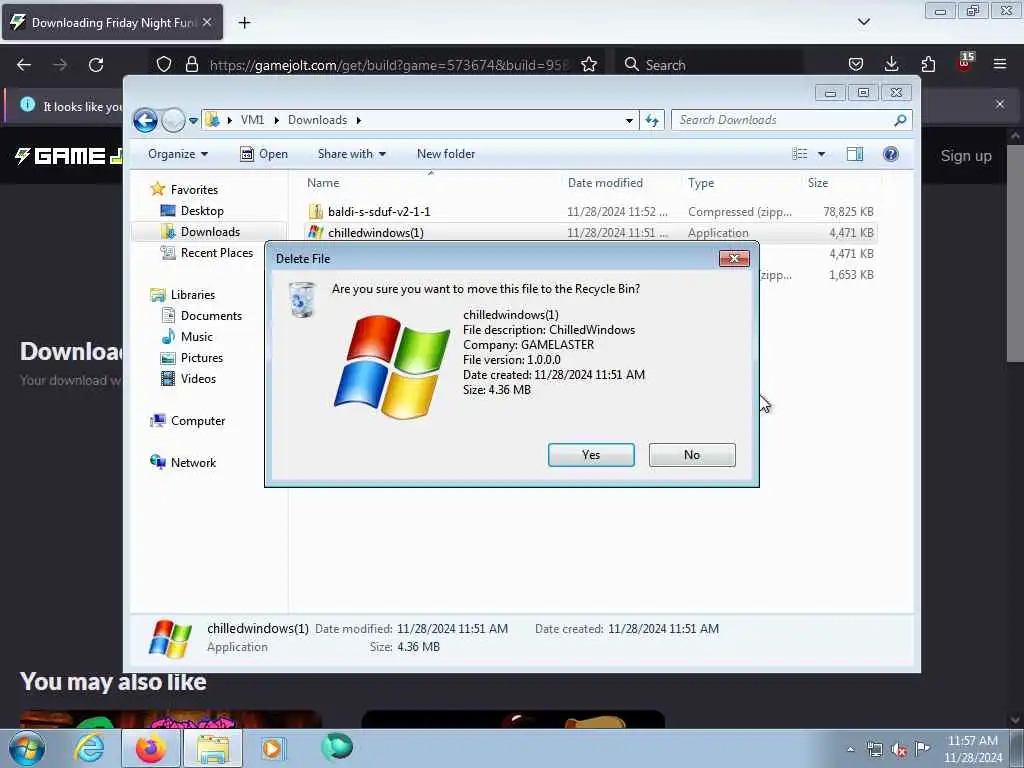Close the Delete File dialog
The height and width of the screenshot is (768, 1024).
(734, 259)
